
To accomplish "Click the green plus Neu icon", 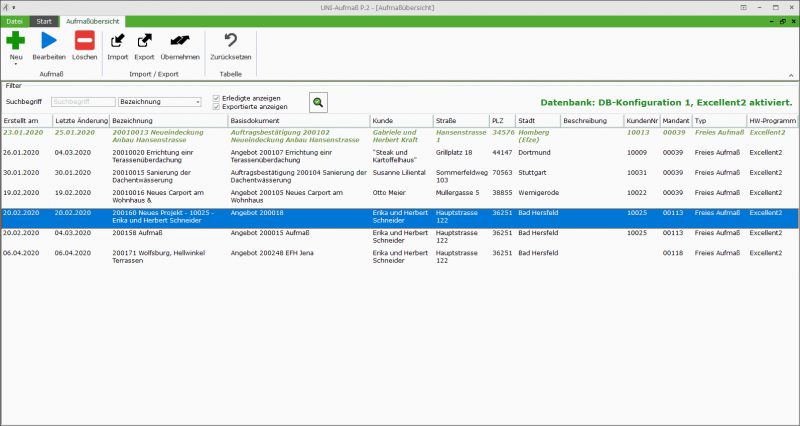I will tap(16, 40).
